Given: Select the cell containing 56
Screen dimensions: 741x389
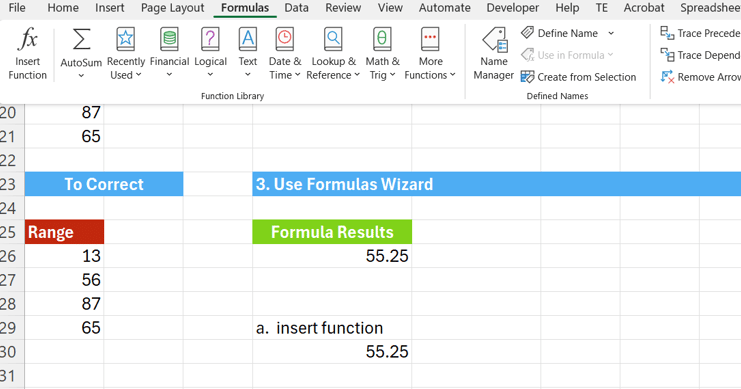Looking at the screenshot, I should [64, 280].
